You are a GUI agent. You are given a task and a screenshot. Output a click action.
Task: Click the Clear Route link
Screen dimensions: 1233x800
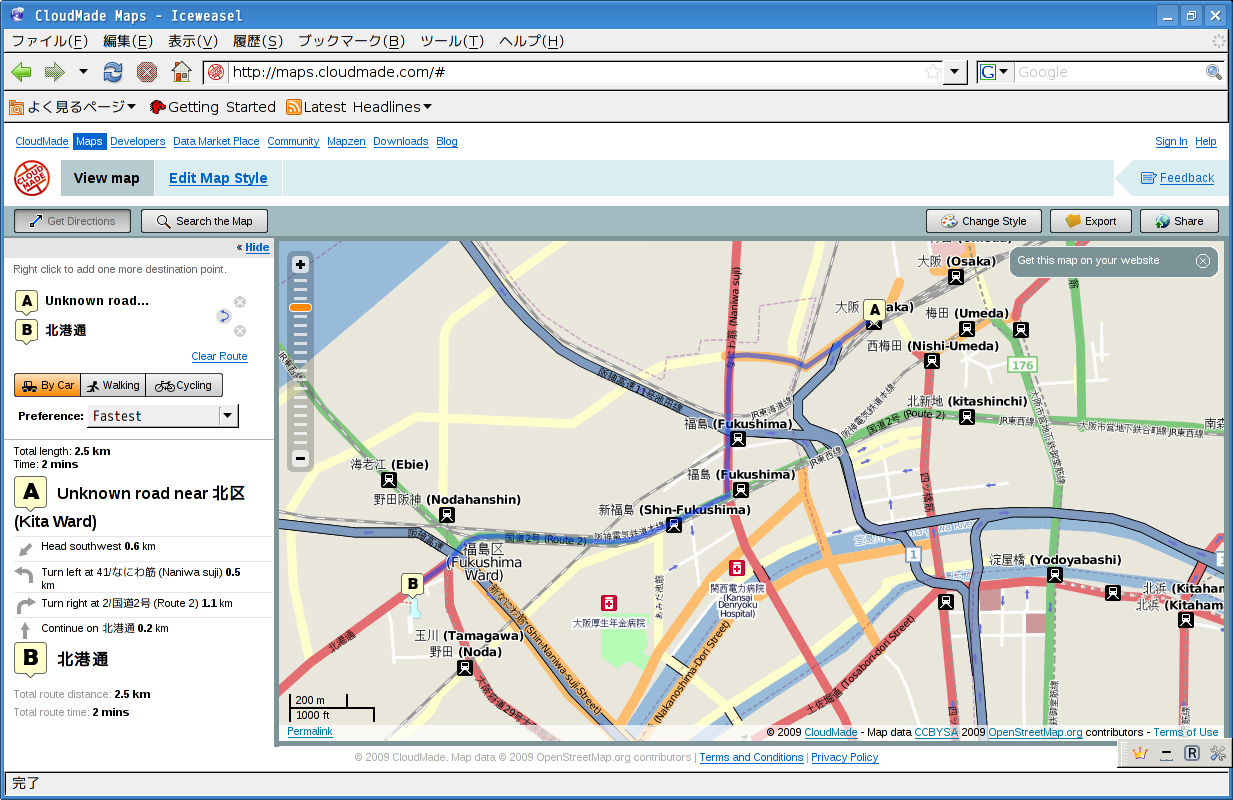point(219,356)
